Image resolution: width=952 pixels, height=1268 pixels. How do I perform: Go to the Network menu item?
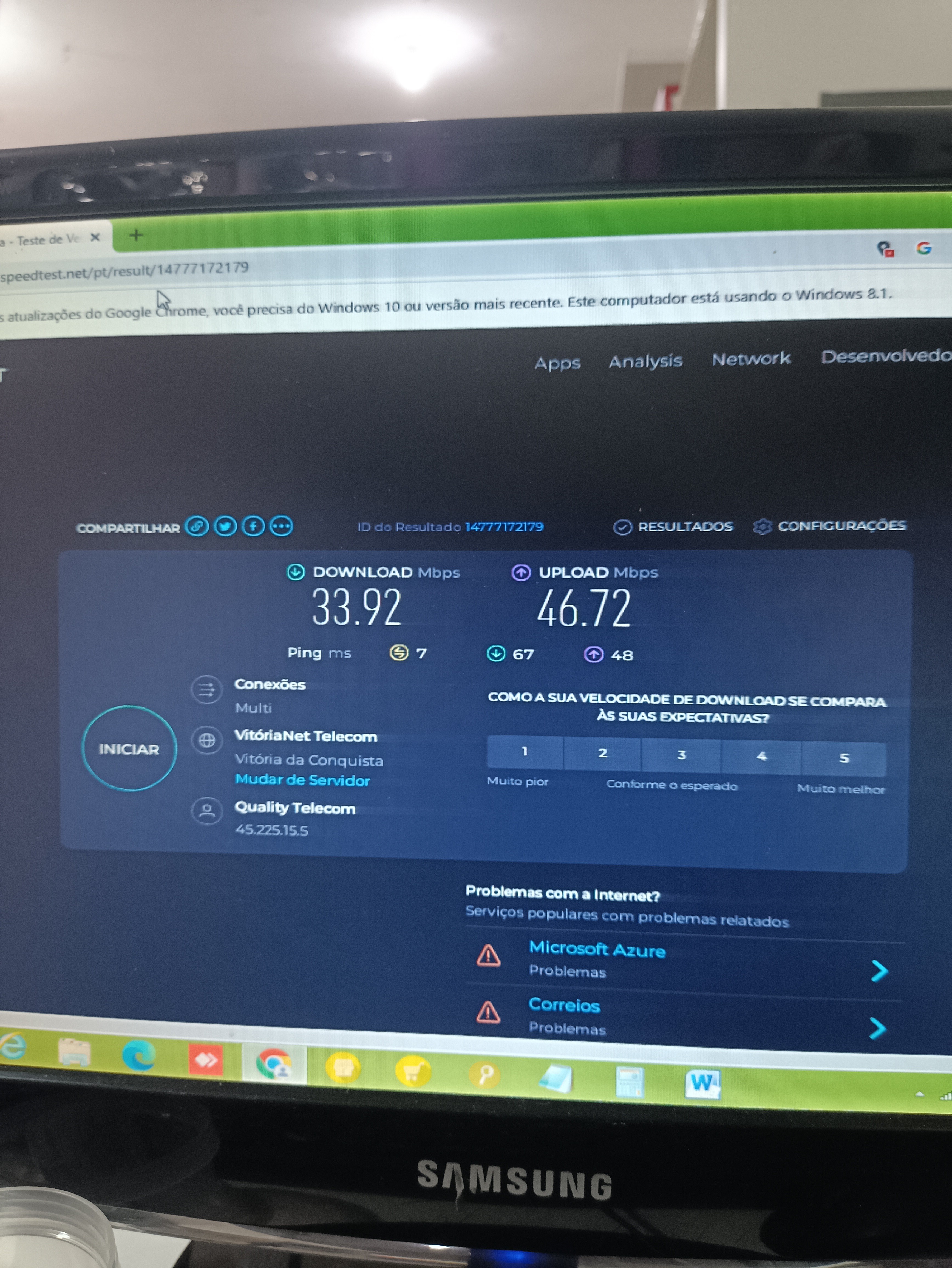(x=751, y=359)
